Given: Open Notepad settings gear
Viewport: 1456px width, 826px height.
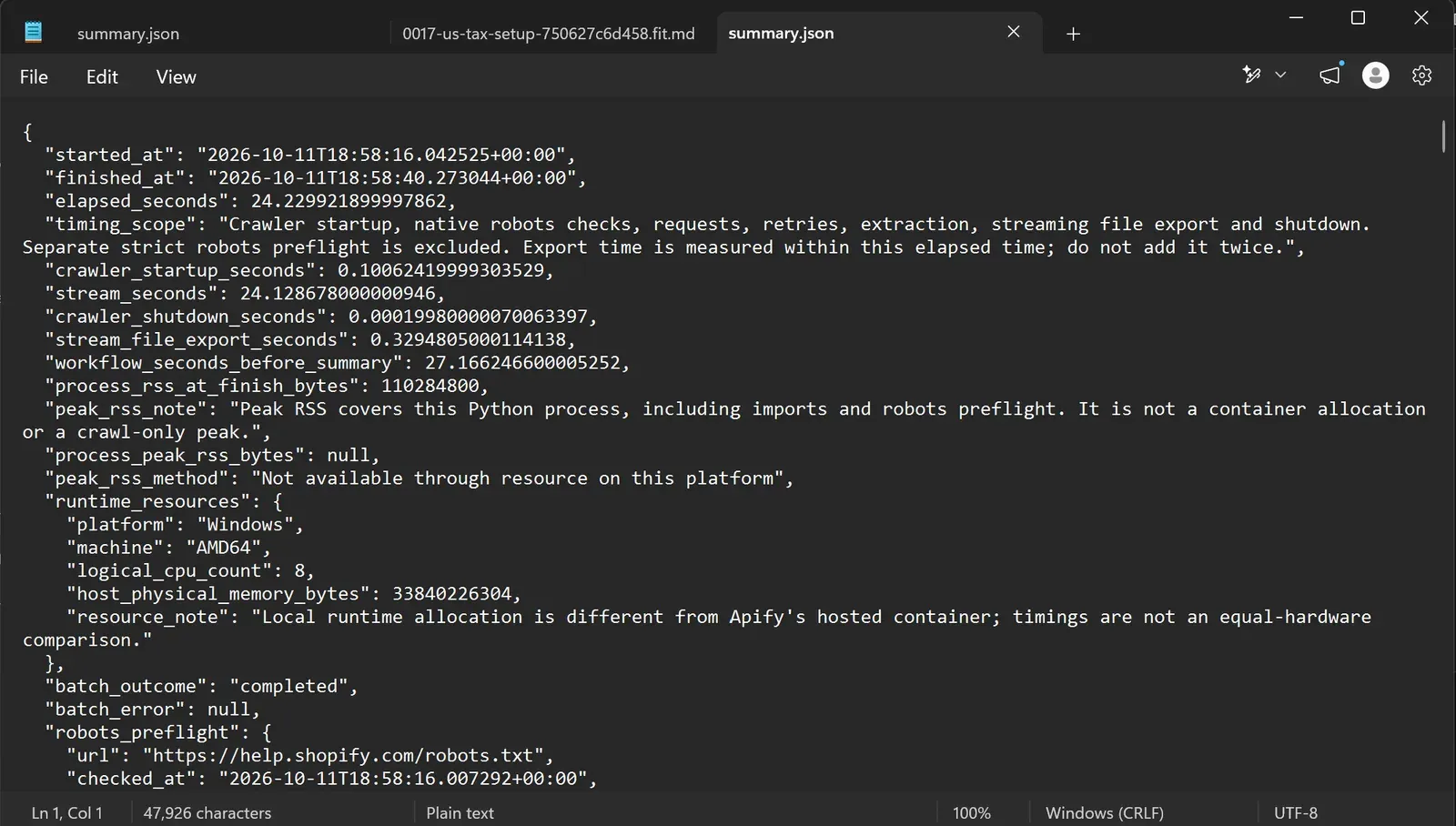Looking at the screenshot, I should click(1421, 76).
